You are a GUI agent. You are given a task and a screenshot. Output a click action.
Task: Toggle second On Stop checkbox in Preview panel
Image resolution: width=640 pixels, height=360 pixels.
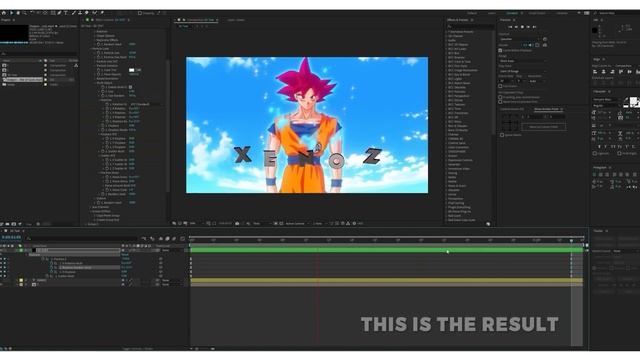pyautogui.click(x=500, y=102)
